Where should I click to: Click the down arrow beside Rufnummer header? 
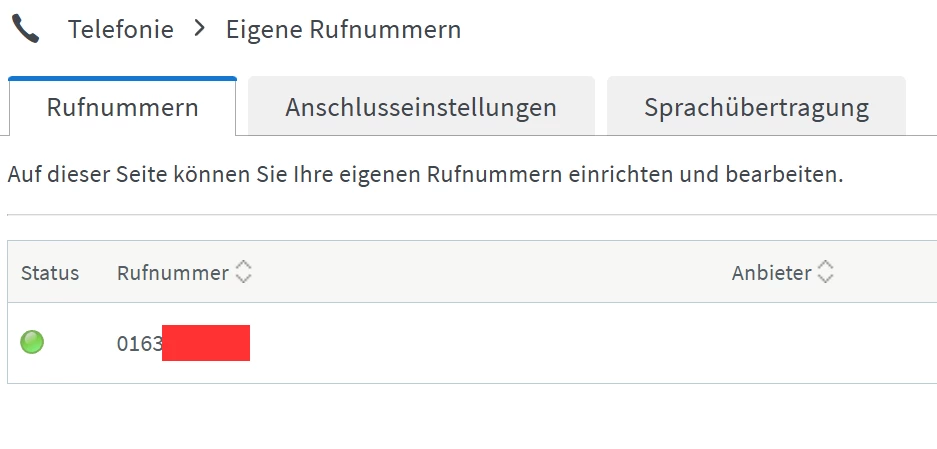coord(243,279)
